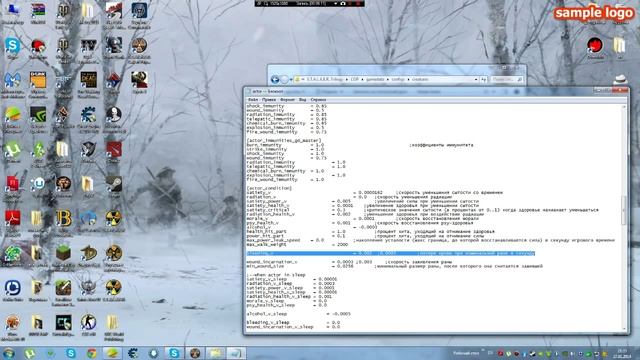Screen dimensions: 640x360
Task: Open the dark CS:GO desktop shortcut
Action: 63,322
